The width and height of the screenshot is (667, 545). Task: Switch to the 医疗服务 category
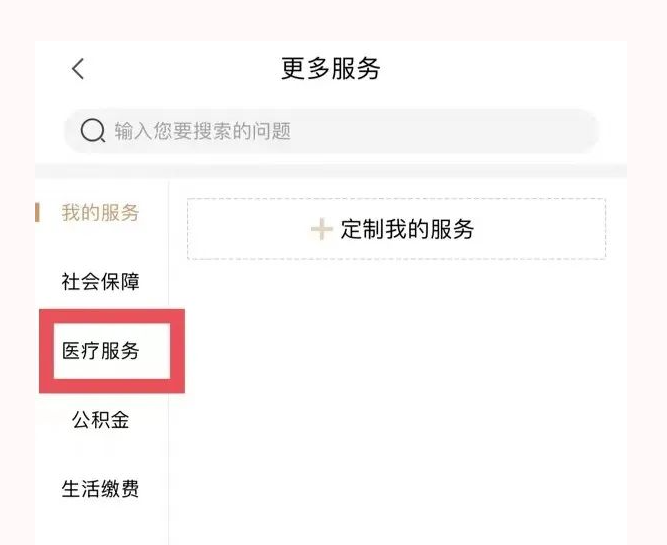tap(100, 351)
